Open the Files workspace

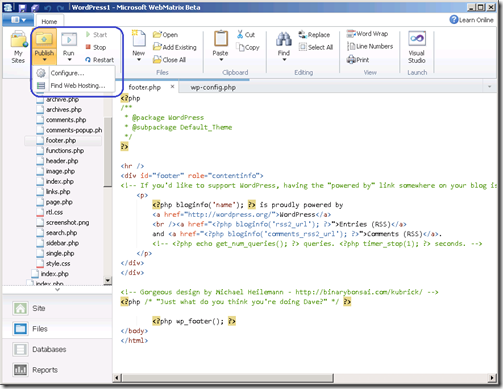tap(57, 329)
